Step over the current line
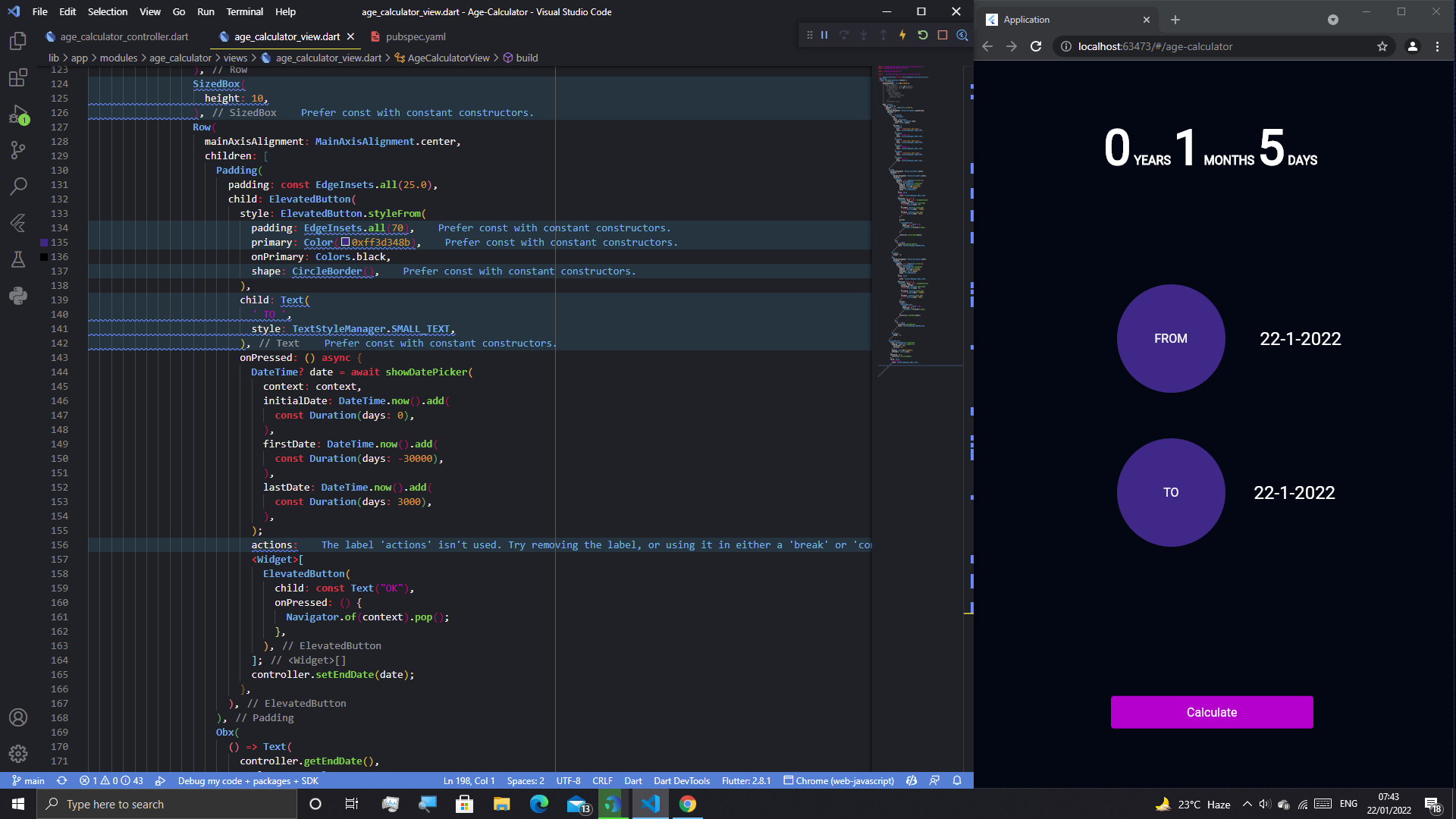This screenshot has width=1456, height=819. (845, 35)
